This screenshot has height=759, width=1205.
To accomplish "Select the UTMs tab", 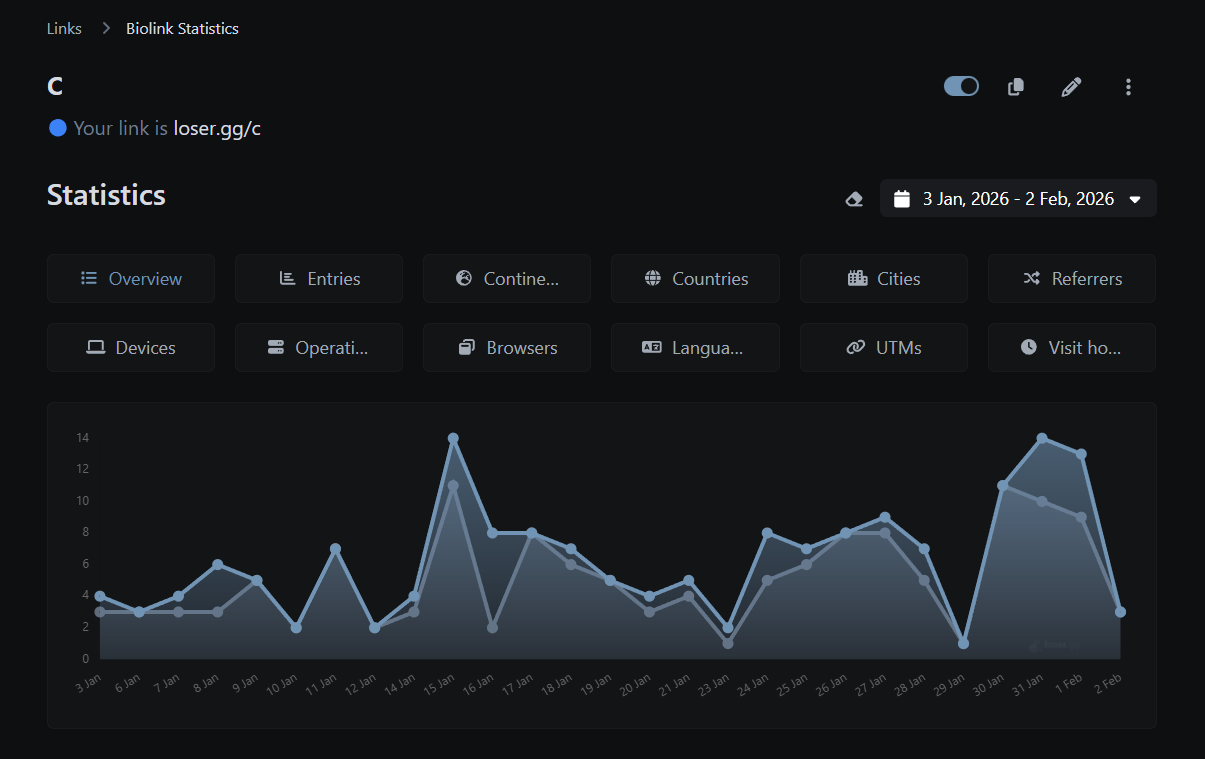I will 884,347.
